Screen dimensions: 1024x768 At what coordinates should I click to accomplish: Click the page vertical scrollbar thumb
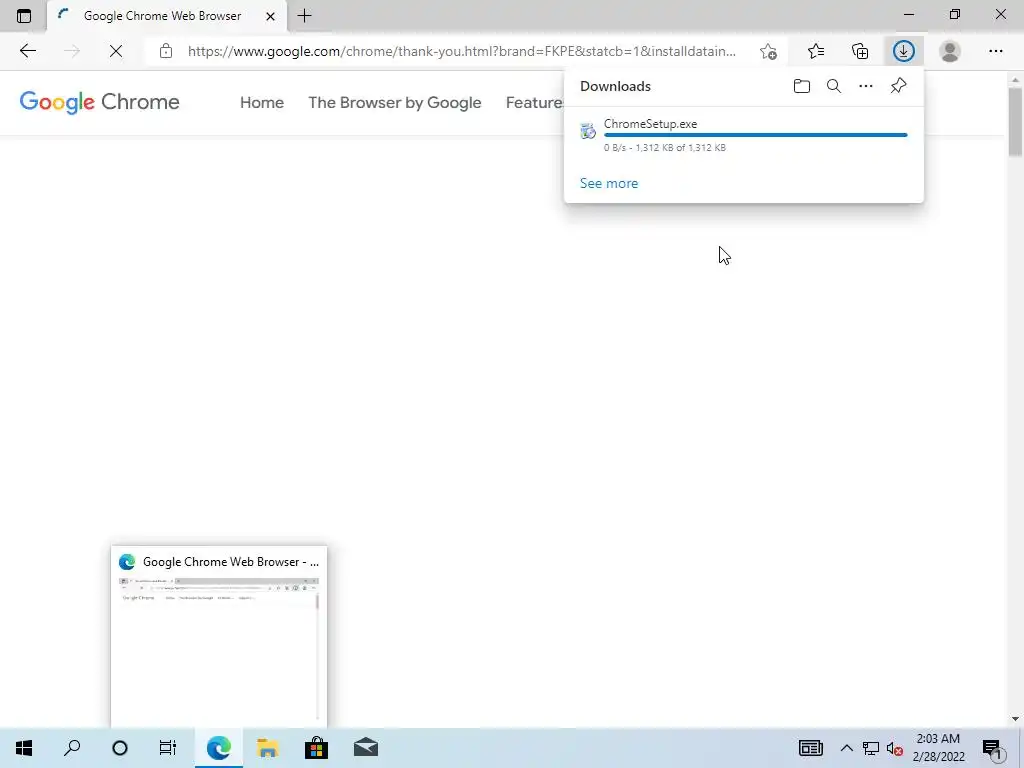coord(1015,121)
